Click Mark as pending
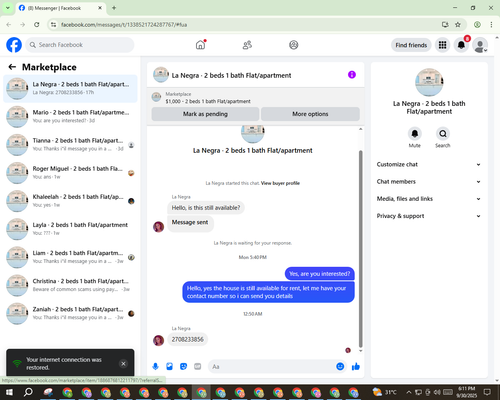This screenshot has height=400, width=500. (205, 114)
